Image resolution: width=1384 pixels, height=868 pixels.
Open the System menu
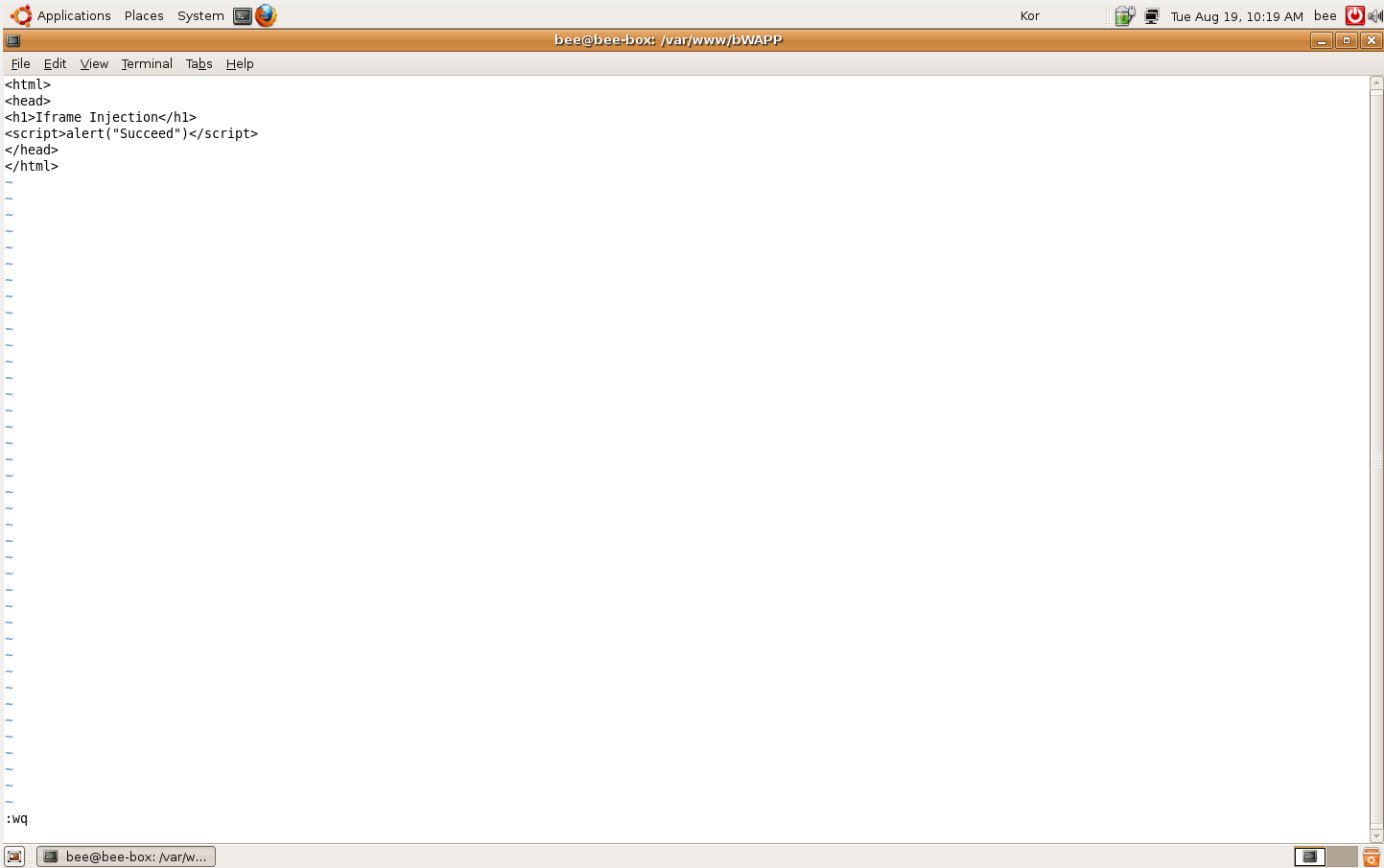(200, 15)
